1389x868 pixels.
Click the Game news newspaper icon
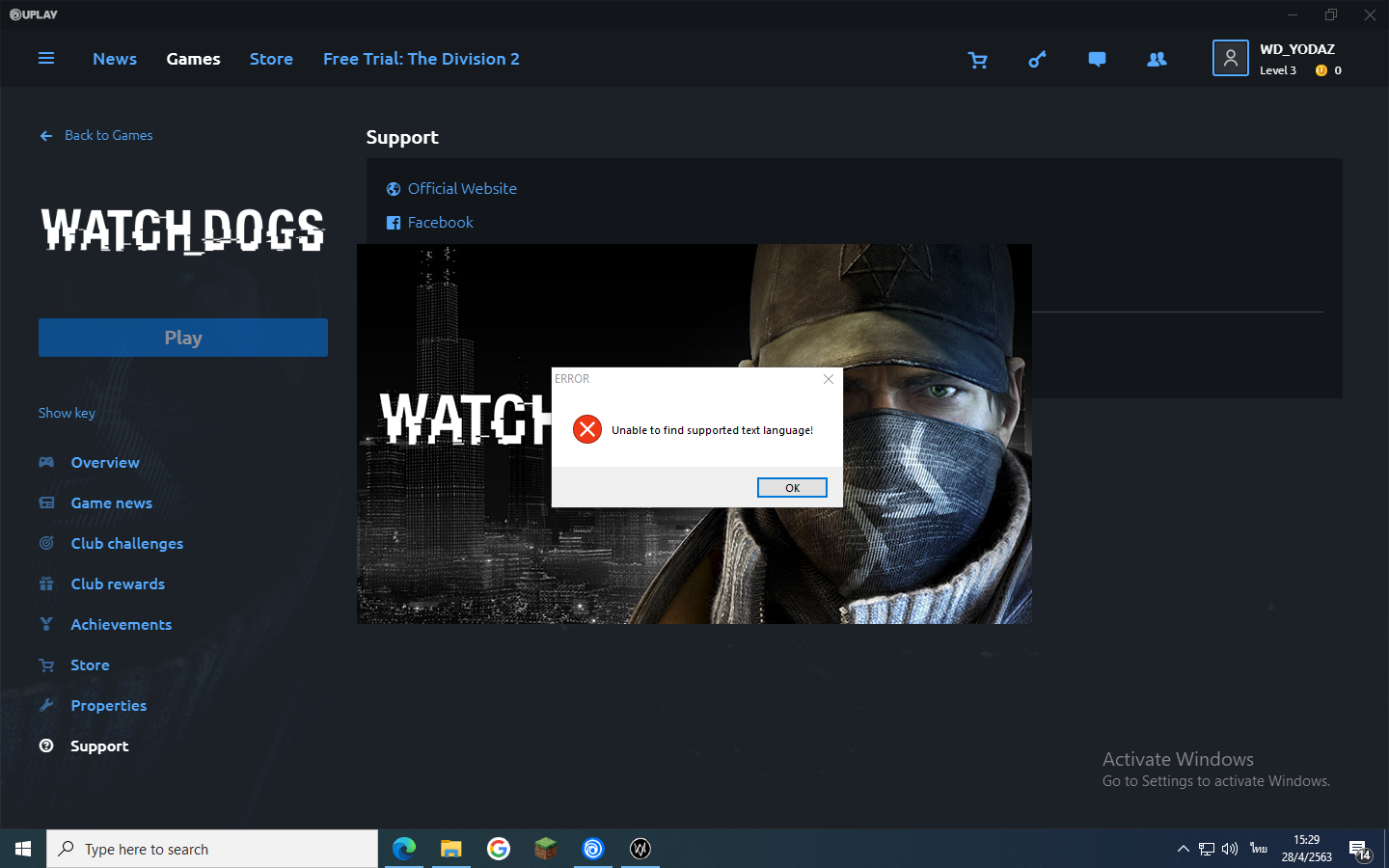46,502
